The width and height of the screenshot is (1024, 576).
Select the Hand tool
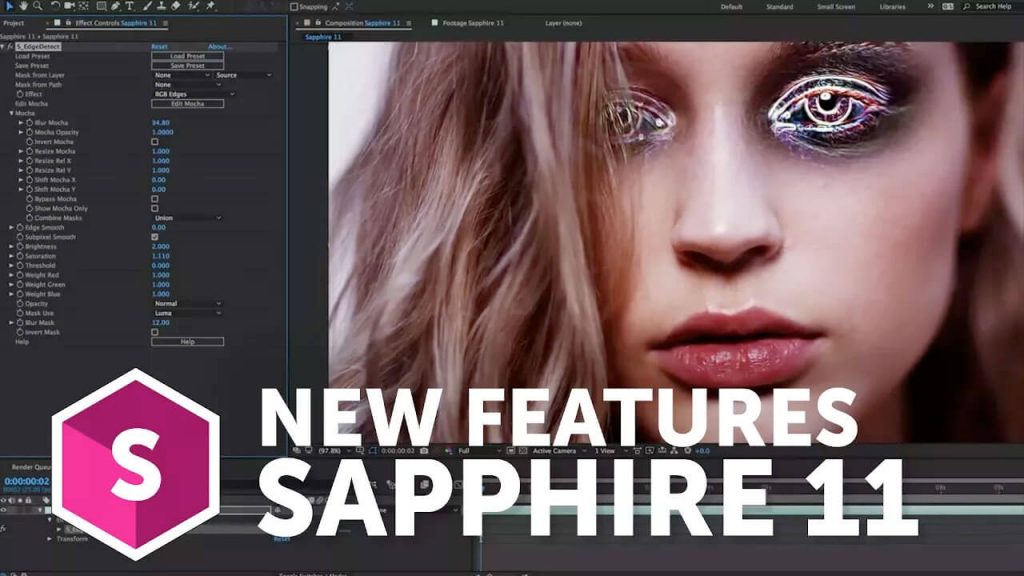tap(22, 6)
